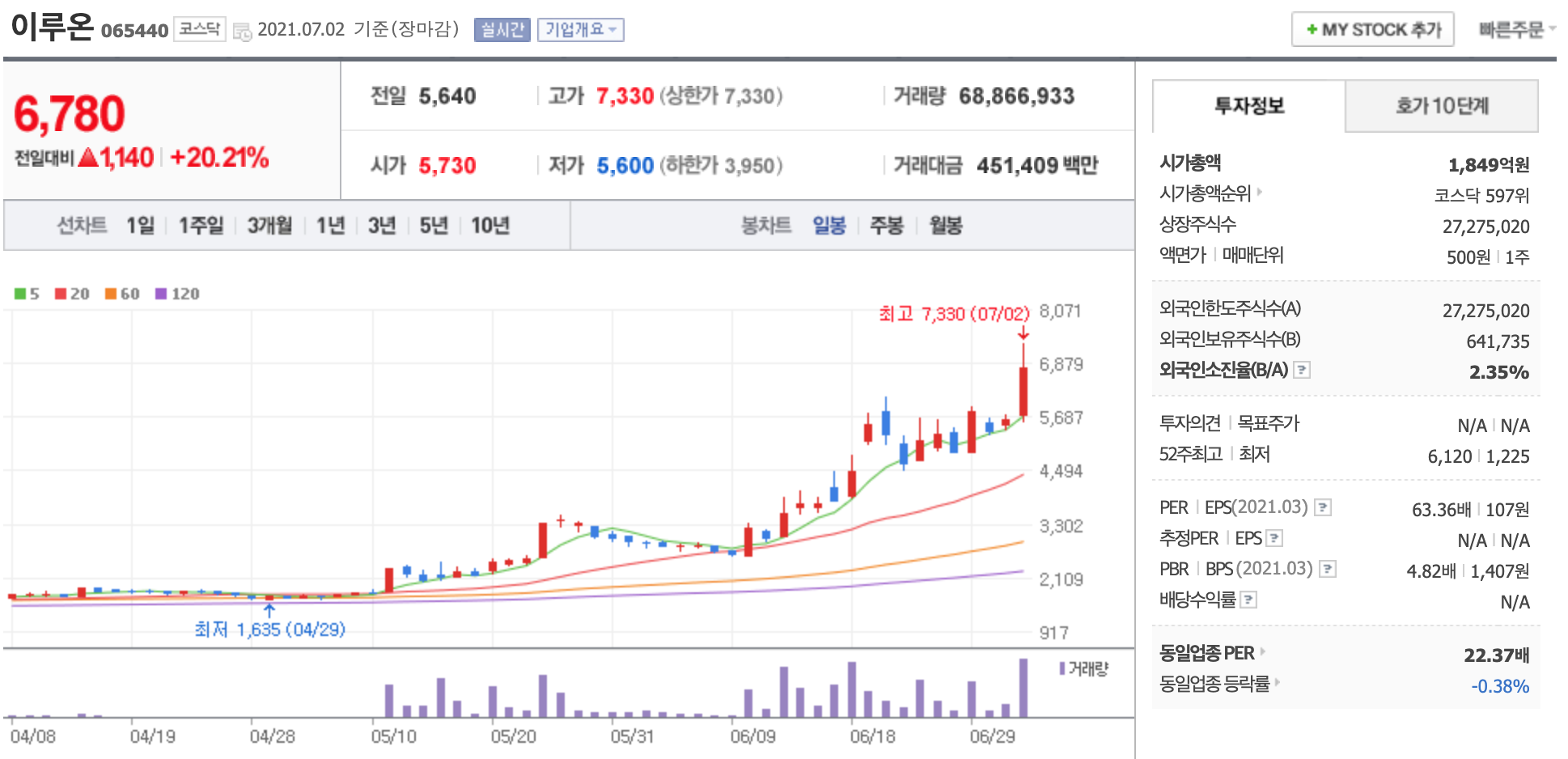Click the 저가 value 5,600
Image resolution: width=1568 pixels, height=759 pixels.
(625, 166)
